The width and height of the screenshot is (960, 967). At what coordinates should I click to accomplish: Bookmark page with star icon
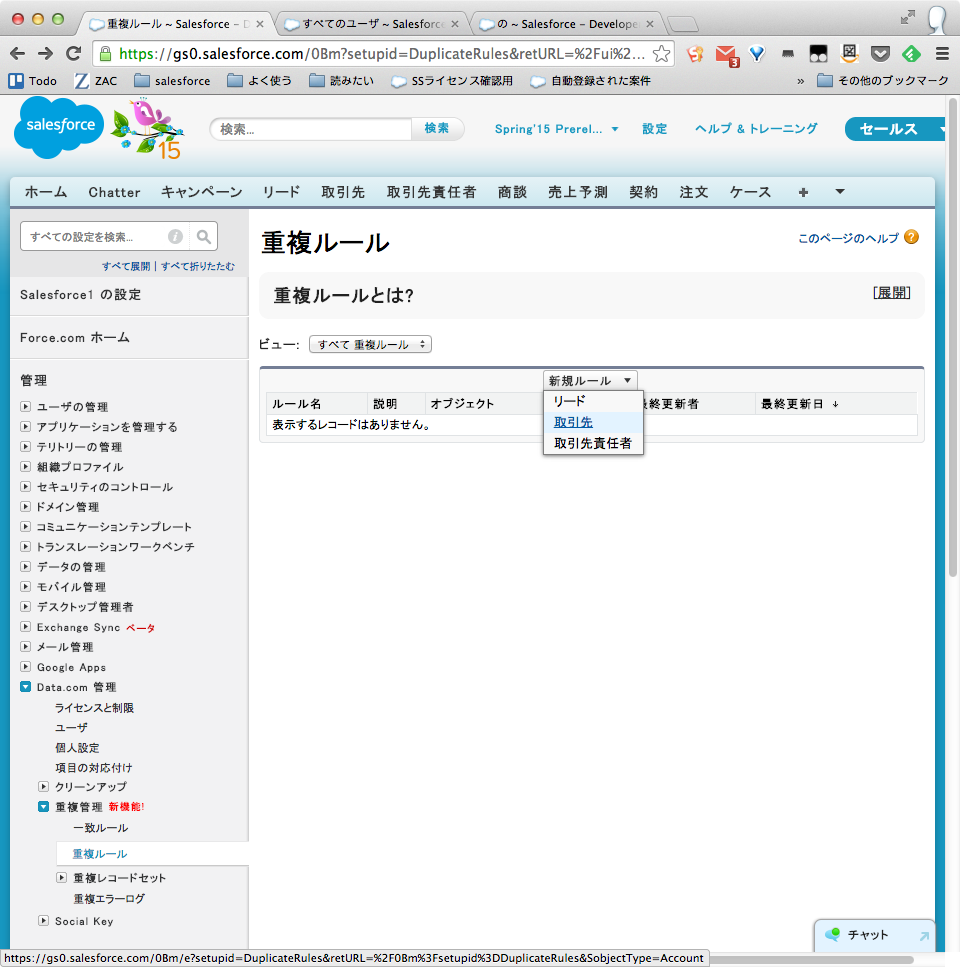(x=661, y=54)
